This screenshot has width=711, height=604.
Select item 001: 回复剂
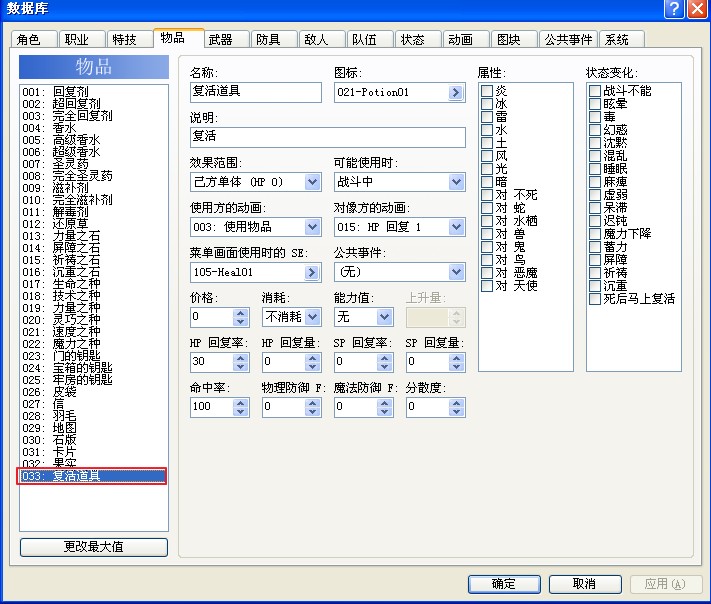click(94, 92)
